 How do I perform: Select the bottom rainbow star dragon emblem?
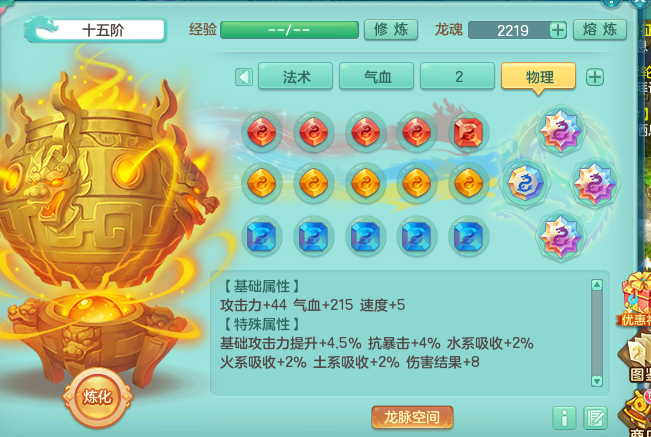click(x=560, y=236)
